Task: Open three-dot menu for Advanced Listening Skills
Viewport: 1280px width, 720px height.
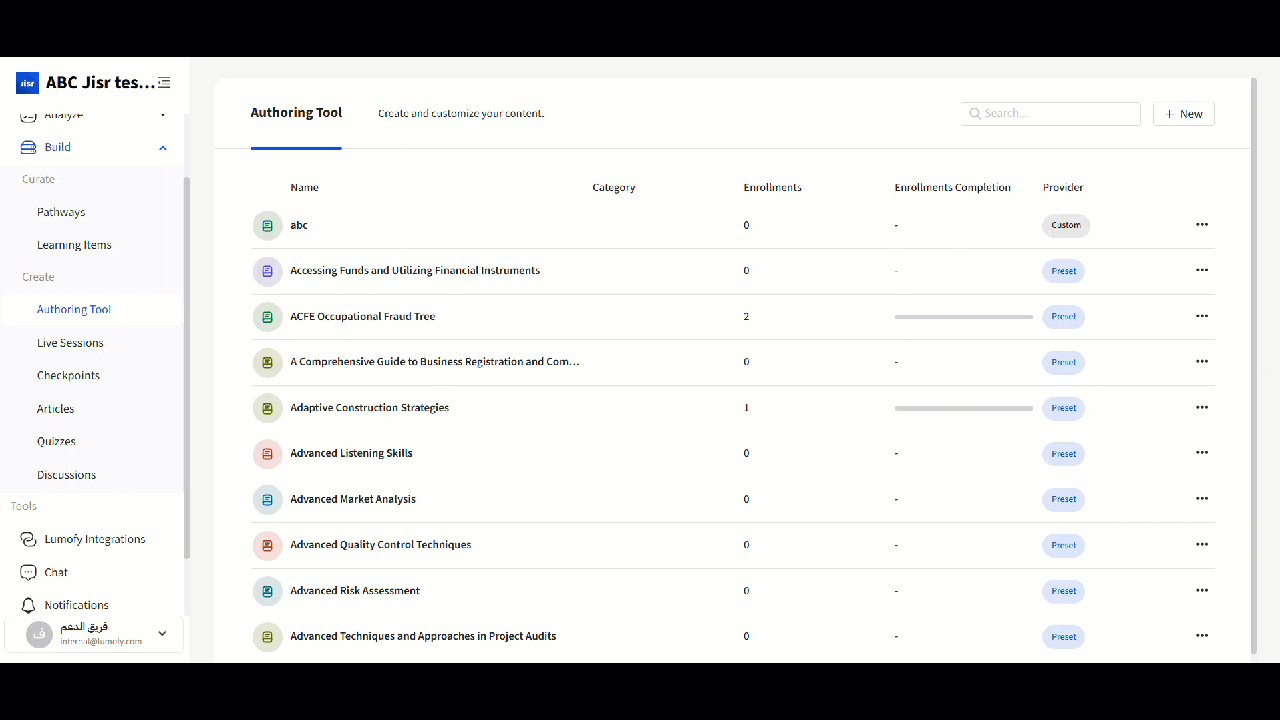Action: pyautogui.click(x=1201, y=453)
